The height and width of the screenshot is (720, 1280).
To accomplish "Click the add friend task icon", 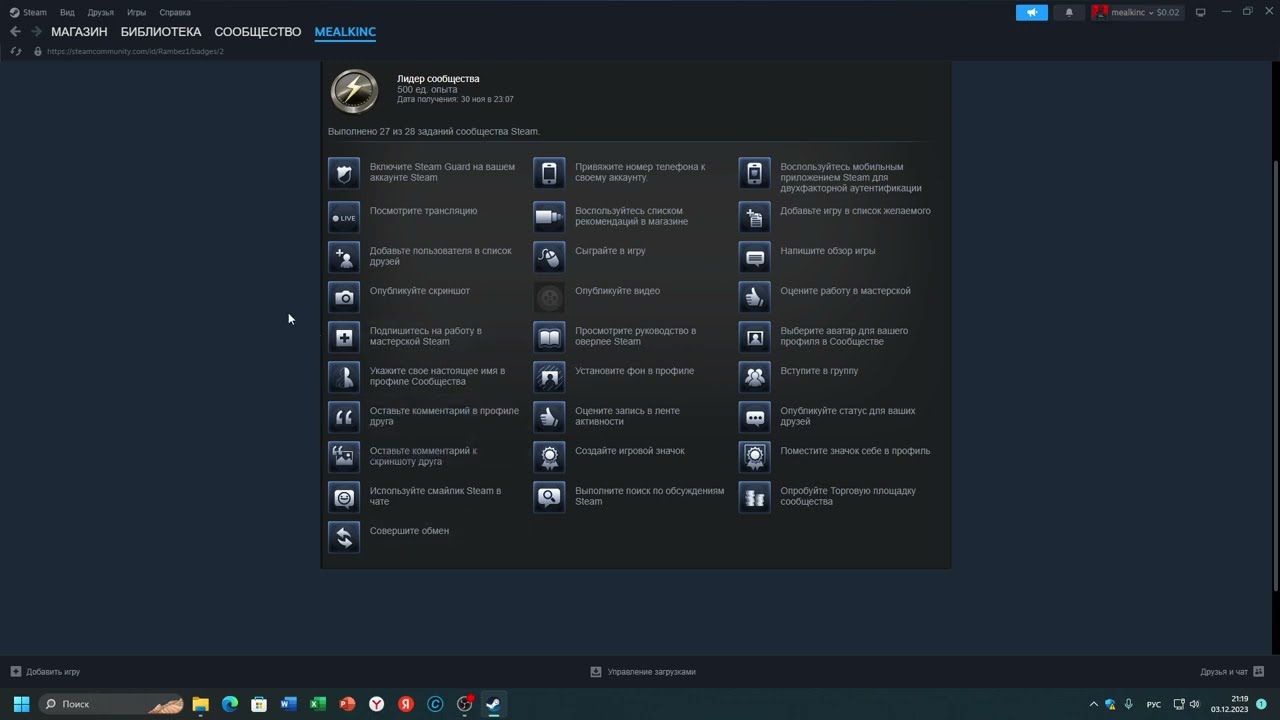I will [x=344, y=257].
